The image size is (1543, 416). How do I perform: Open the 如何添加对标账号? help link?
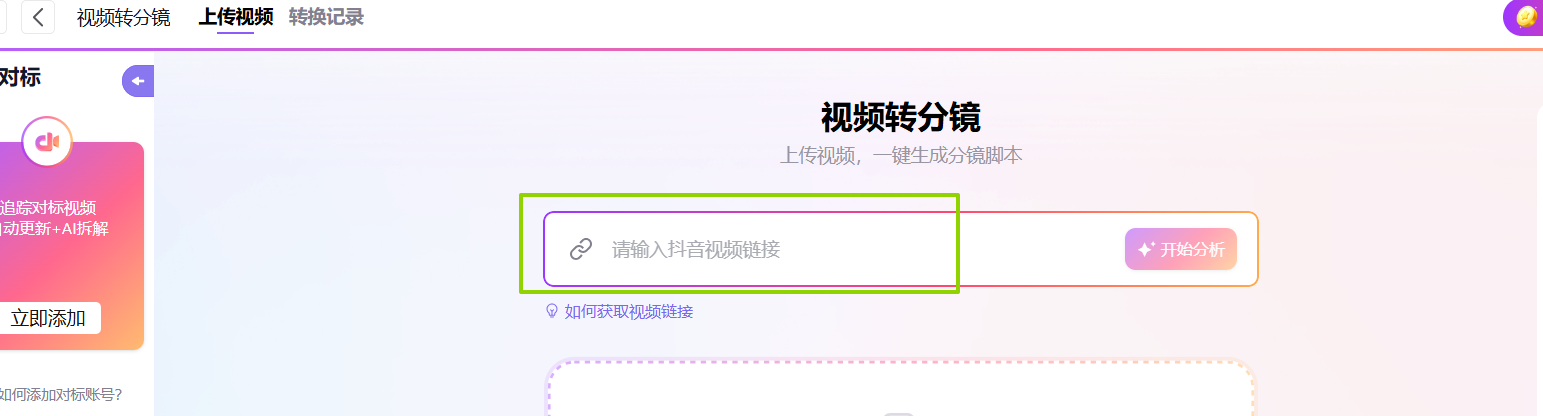[x=61, y=394]
